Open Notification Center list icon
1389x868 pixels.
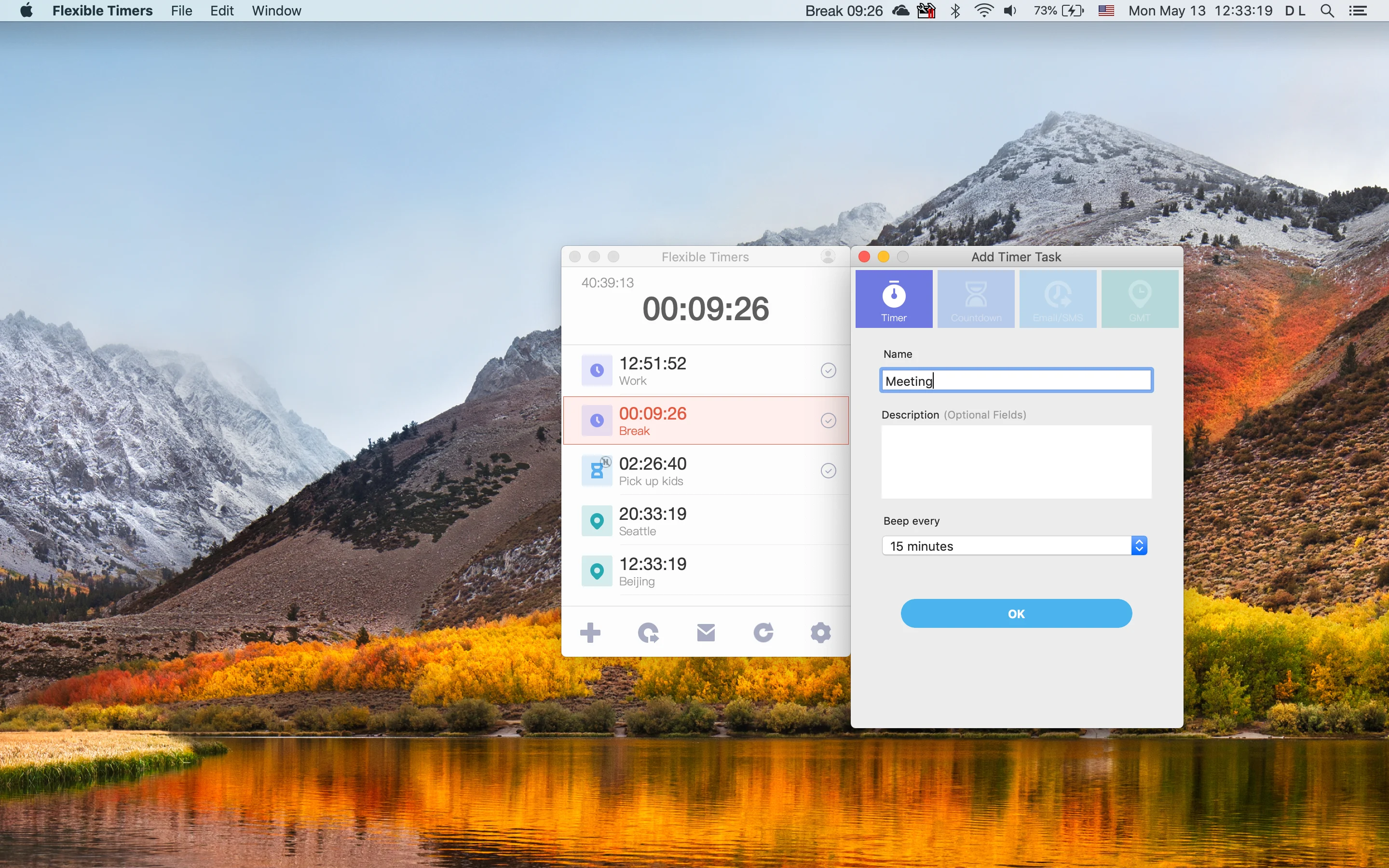coord(1358,11)
